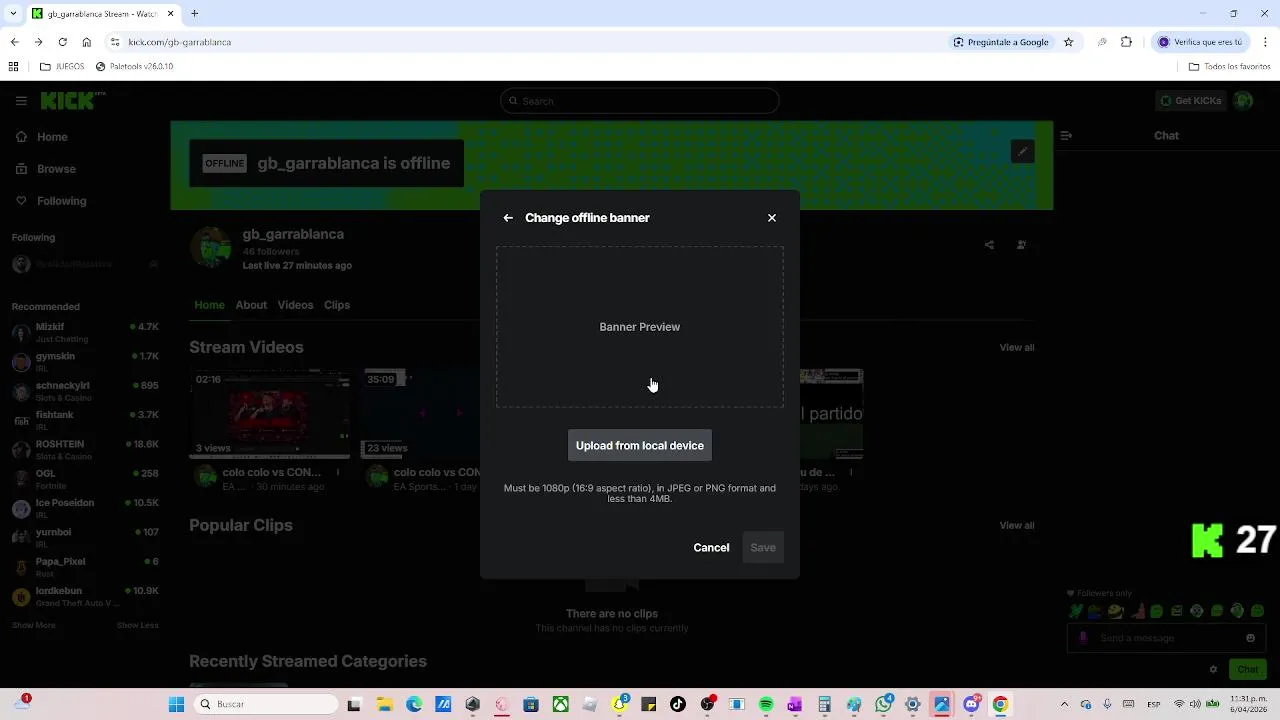Open TikTok from the taskbar
The height and width of the screenshot is (720, 1280).
click(x=678, y=704)
